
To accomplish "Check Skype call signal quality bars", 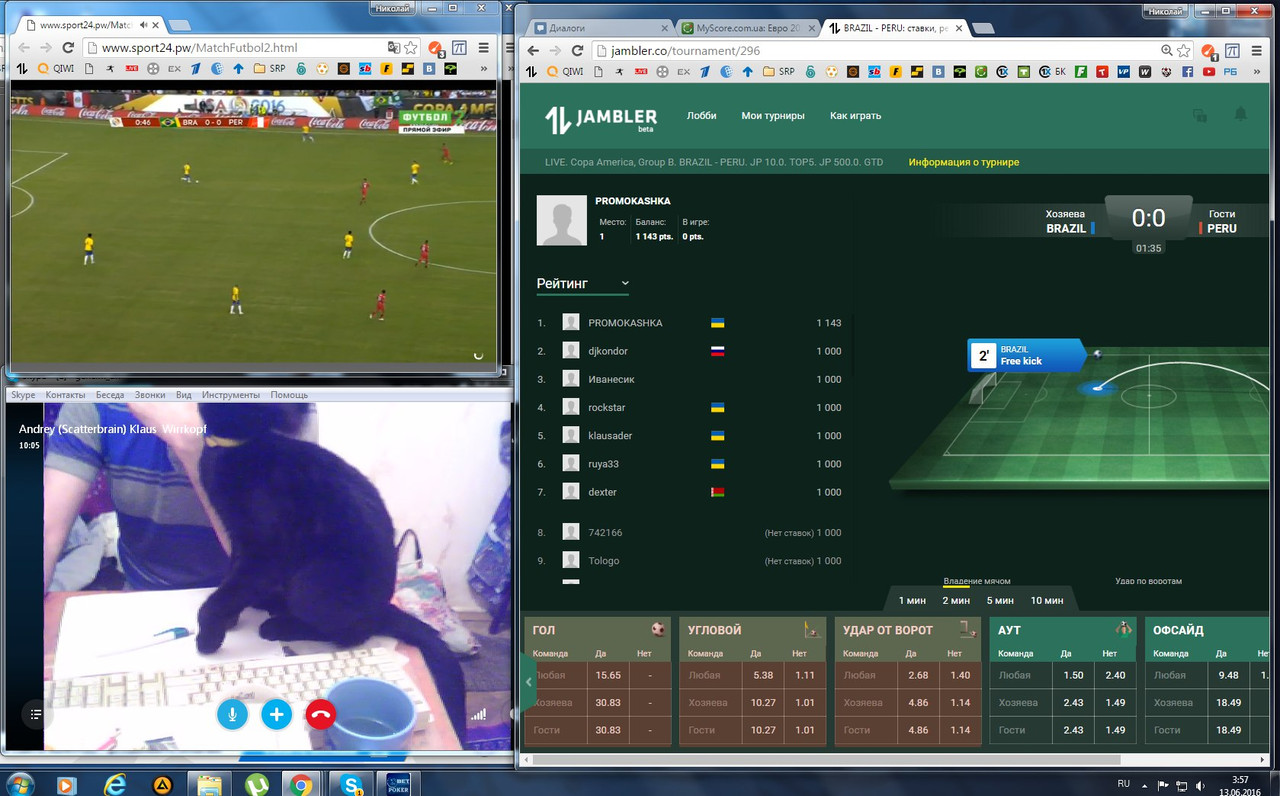I will pos(479,714).
